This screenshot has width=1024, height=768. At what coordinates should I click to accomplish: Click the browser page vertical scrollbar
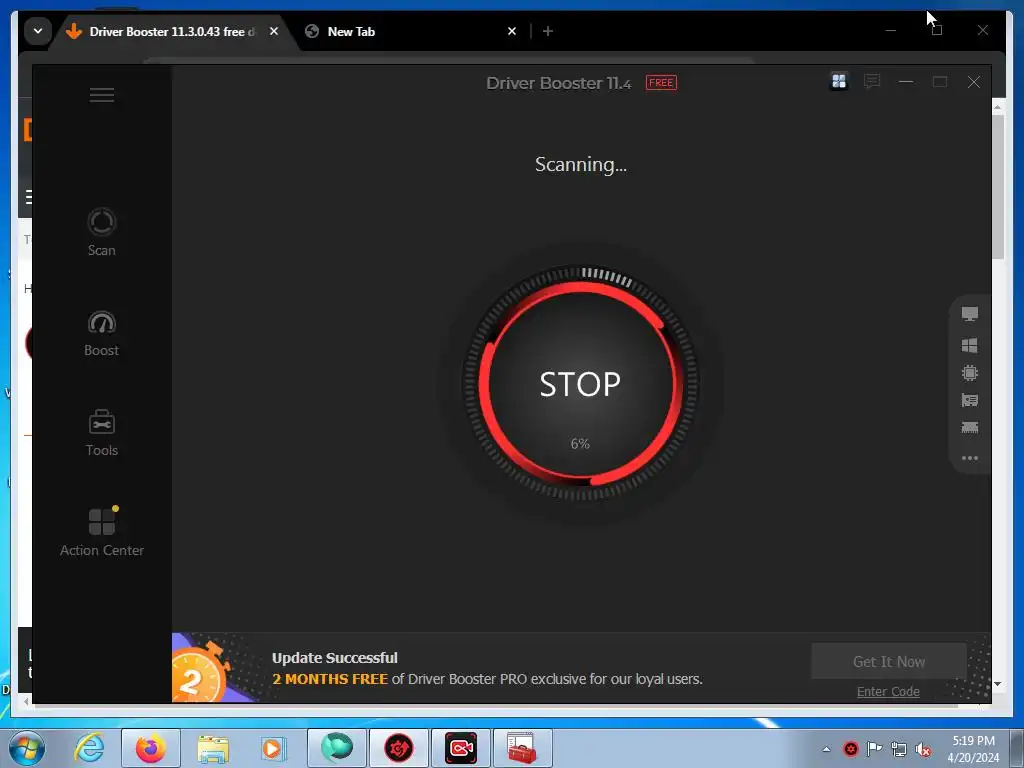click(998, 187)
